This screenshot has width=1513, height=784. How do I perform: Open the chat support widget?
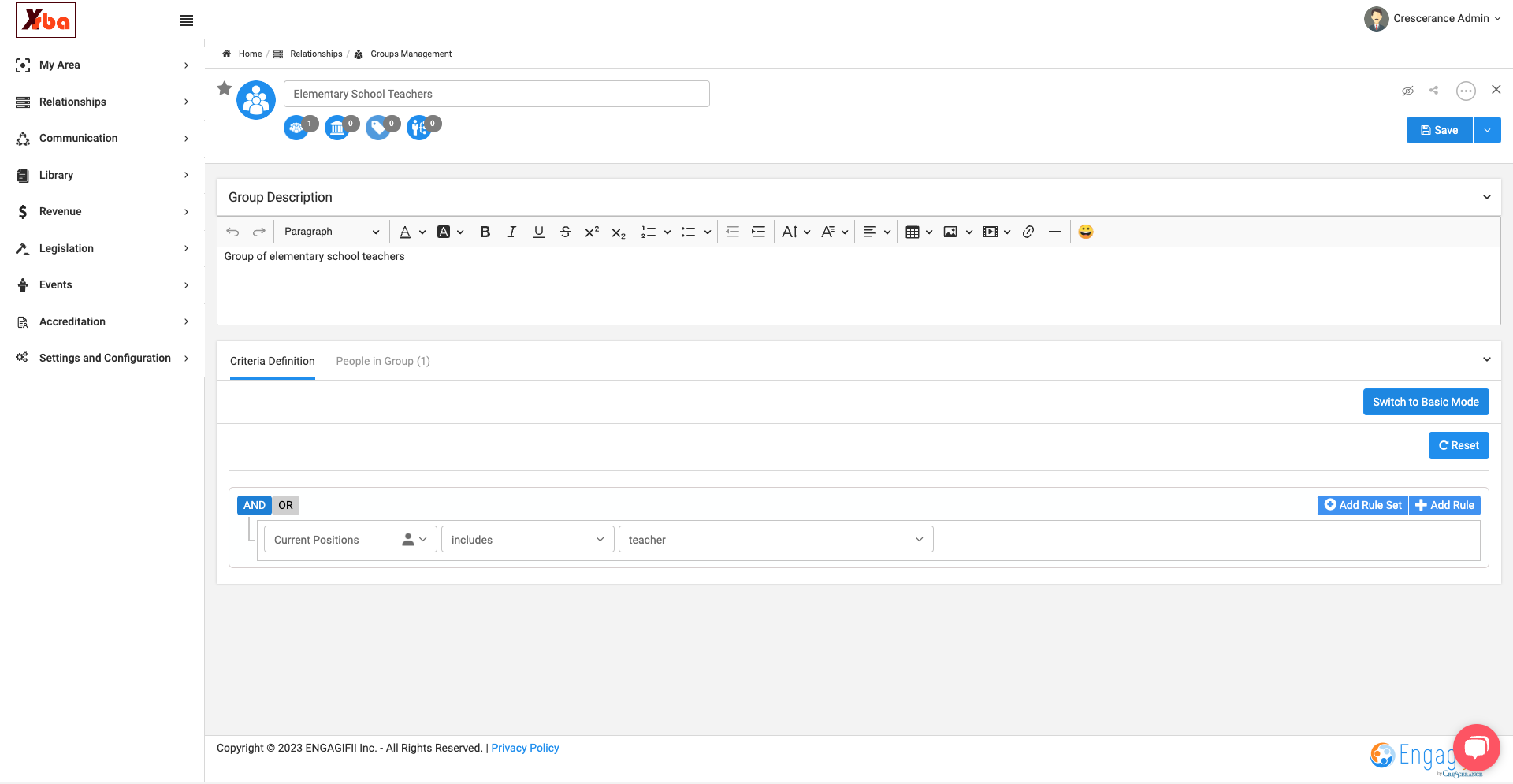(x=1476, y=747)
